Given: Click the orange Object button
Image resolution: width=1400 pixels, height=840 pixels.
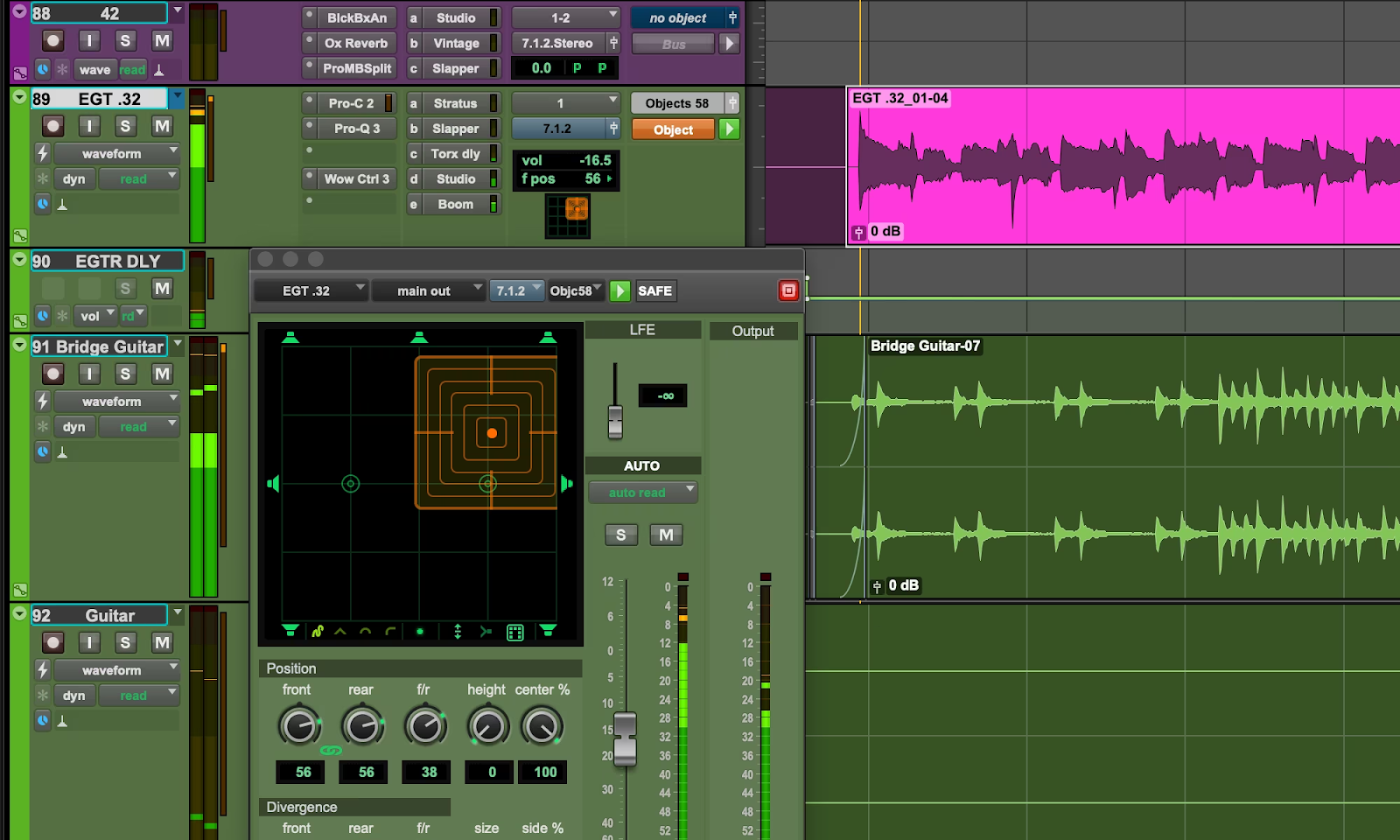Looking at the screenshot, I should [x=673, y=129].
